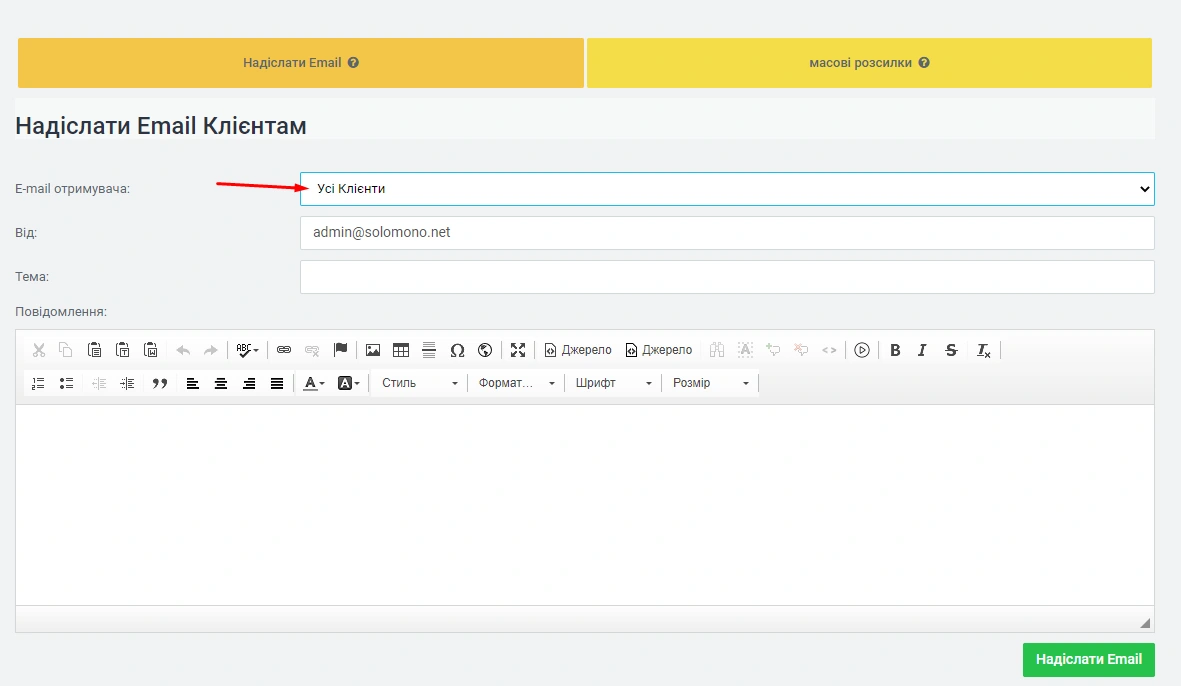Click into the Тема subject field
Image resolution: width=1181 pixels, height=686 pixels.
click(x=727, y=277)
